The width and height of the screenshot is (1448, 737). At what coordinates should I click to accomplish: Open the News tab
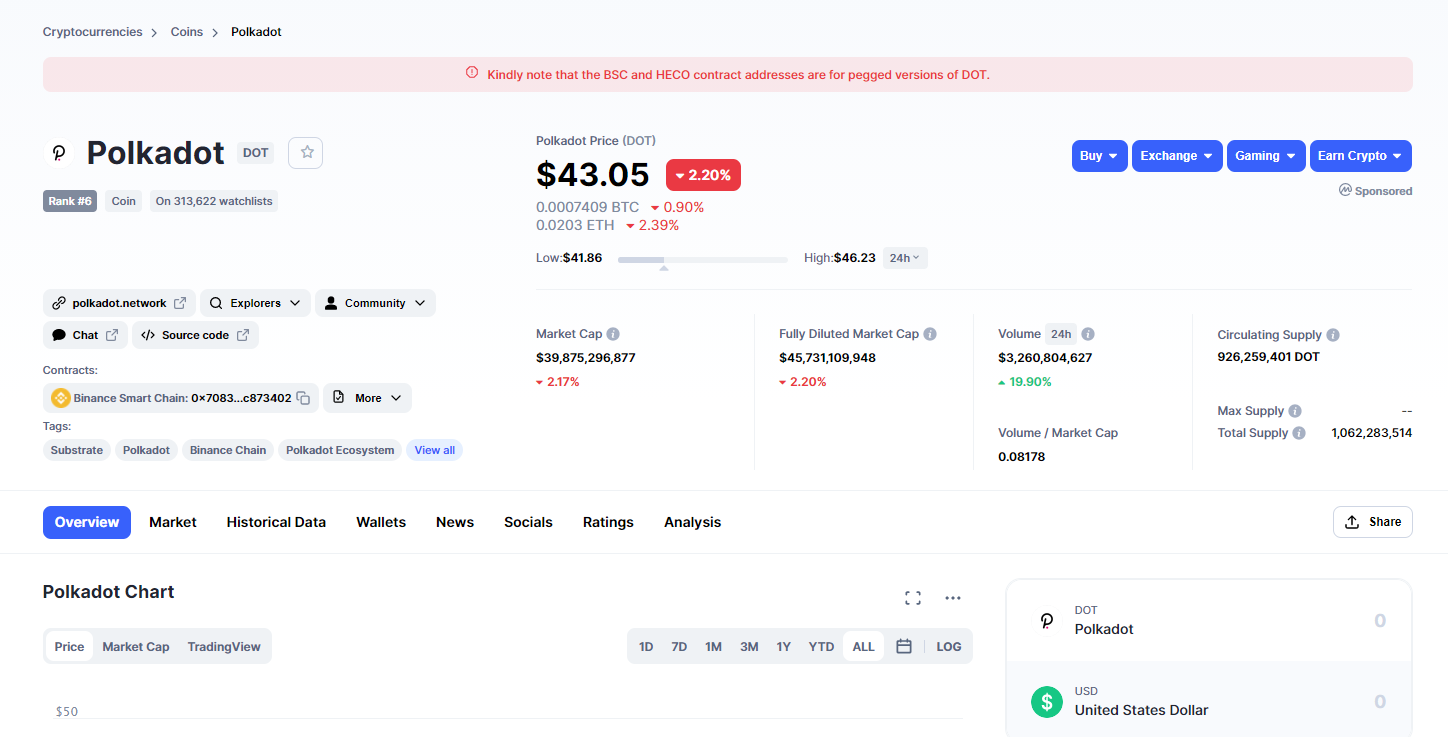455,522
